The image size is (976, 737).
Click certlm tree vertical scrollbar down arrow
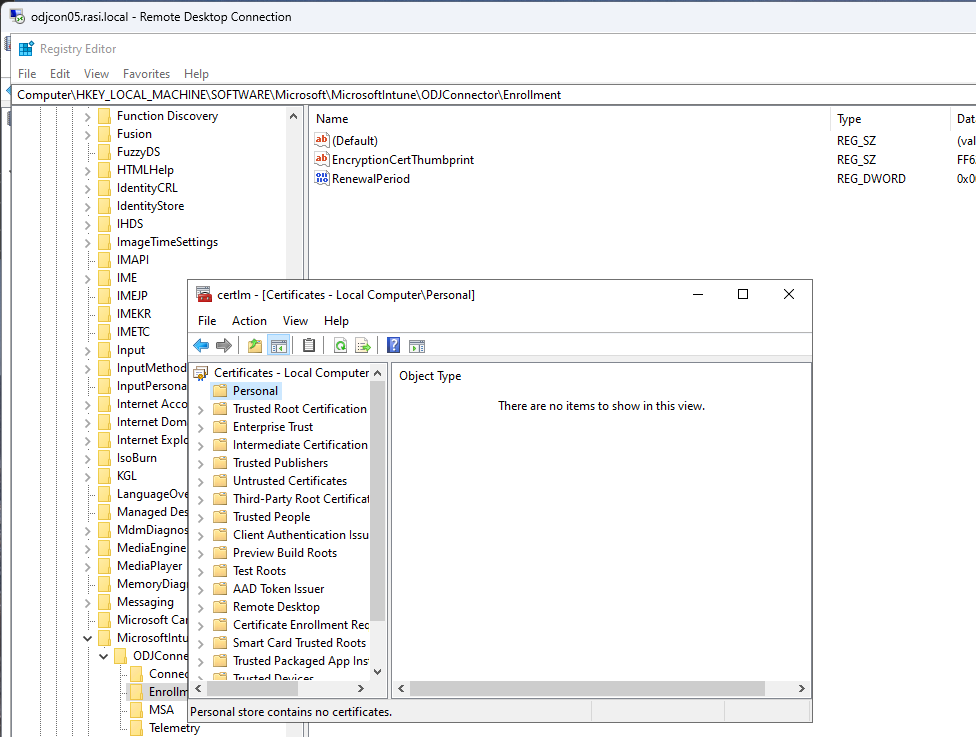click(377, 672)
